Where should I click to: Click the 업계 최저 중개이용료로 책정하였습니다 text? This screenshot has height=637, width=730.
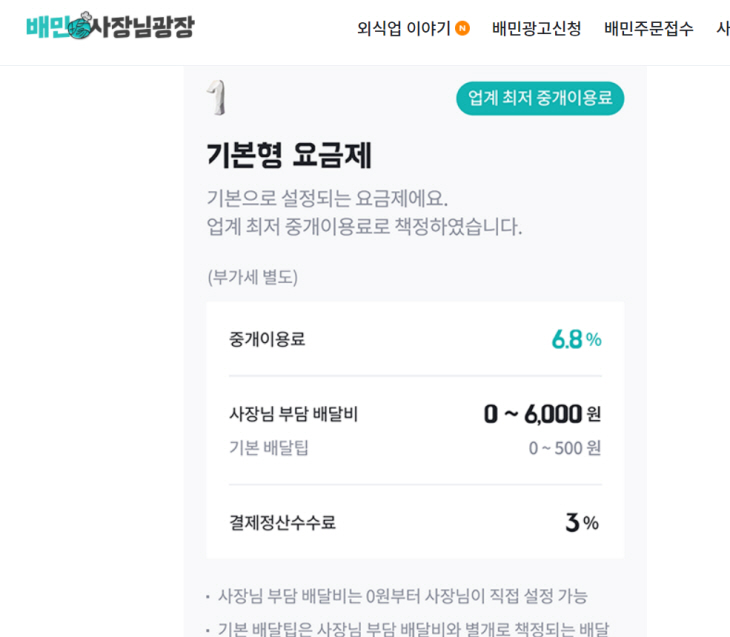point(364,227)
